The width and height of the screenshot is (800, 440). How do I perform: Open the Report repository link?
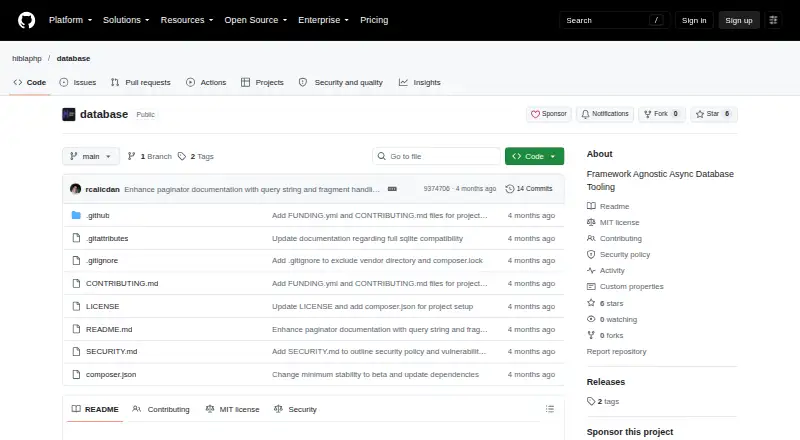[x=616, y=351]
